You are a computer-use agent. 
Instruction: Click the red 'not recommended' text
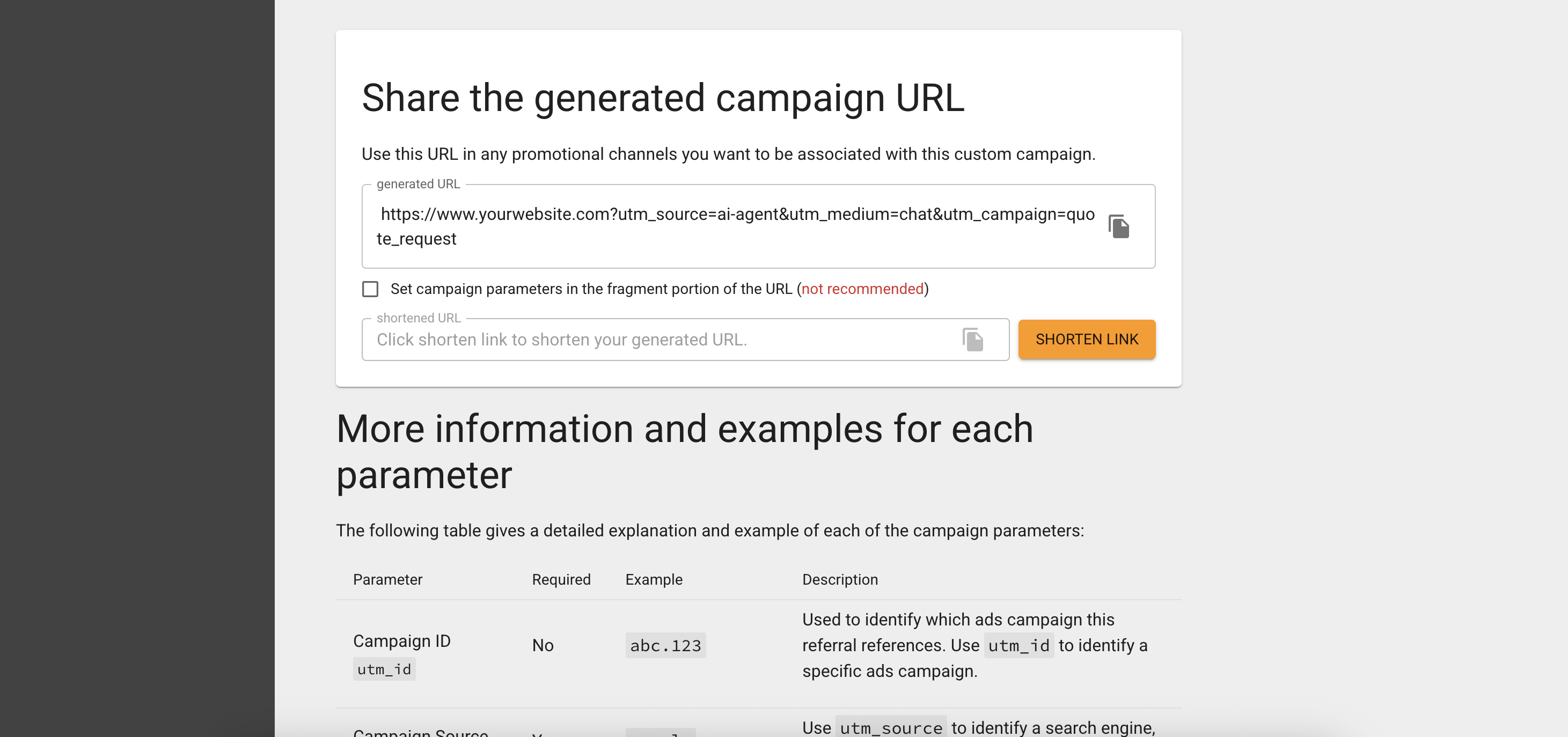(862, 289)
